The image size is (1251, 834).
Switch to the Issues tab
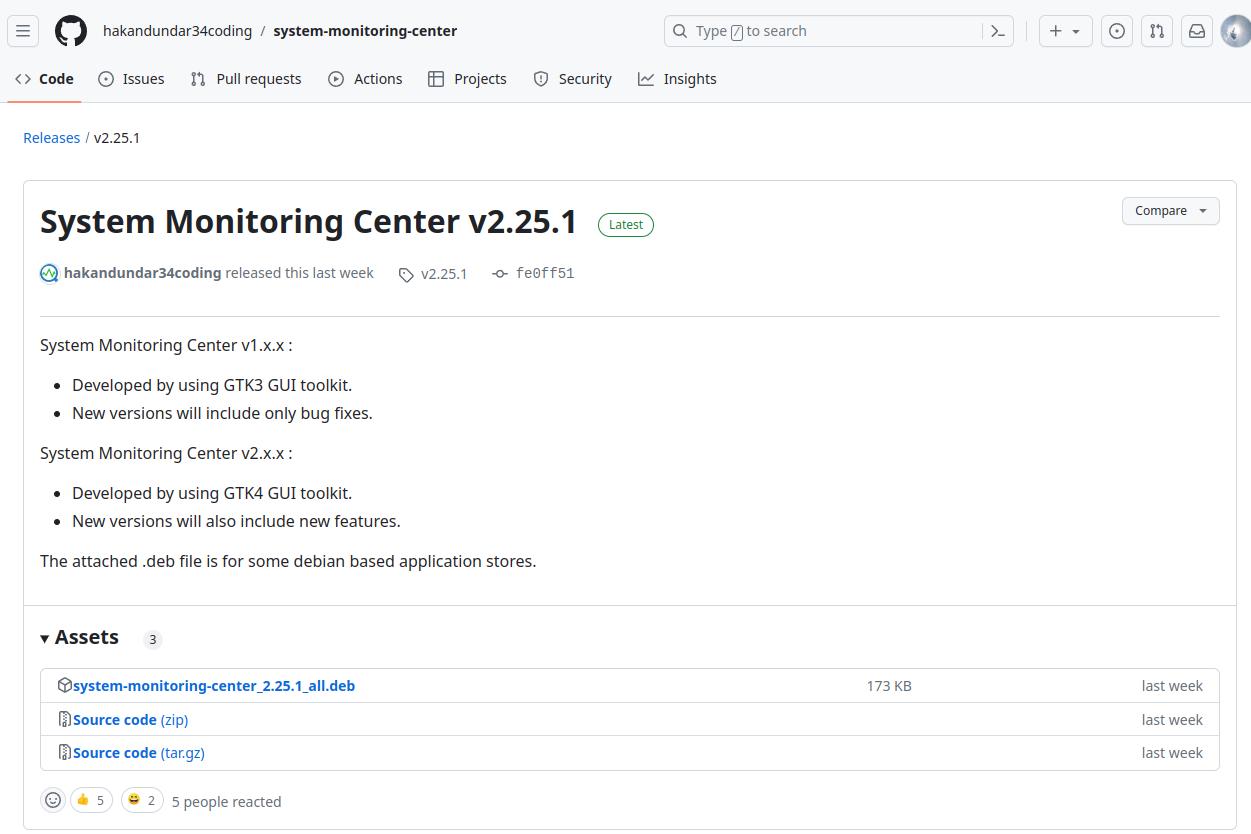pyautogui.click(x=131, y=79)
